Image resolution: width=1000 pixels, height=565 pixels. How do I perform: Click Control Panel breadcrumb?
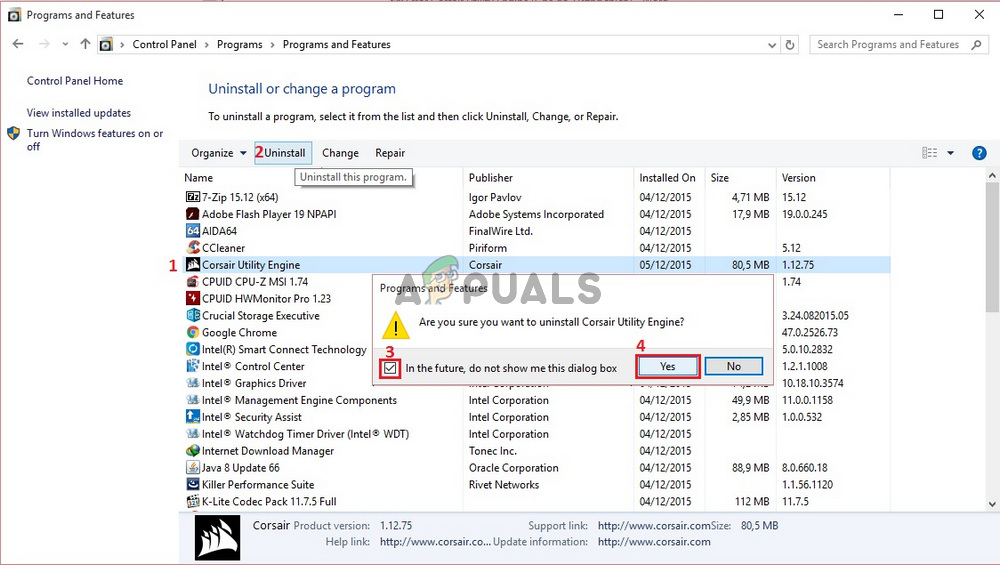point(165,45)
